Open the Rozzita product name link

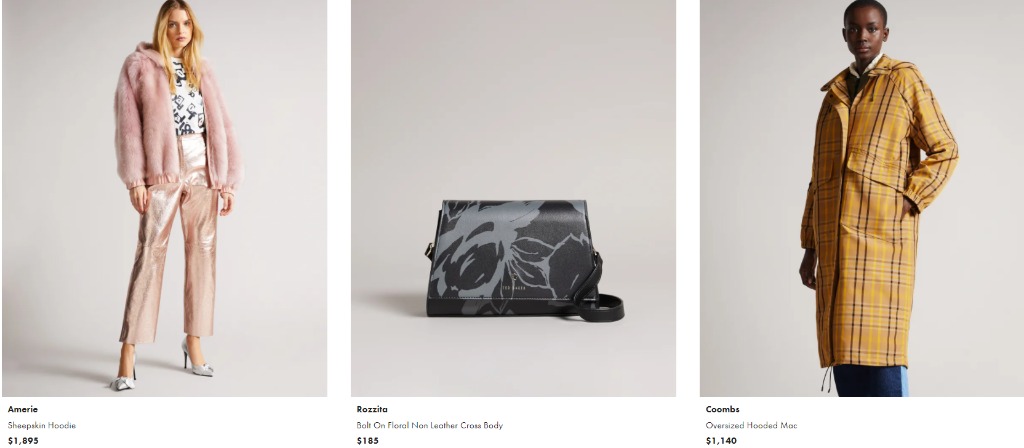coord(372,409)
